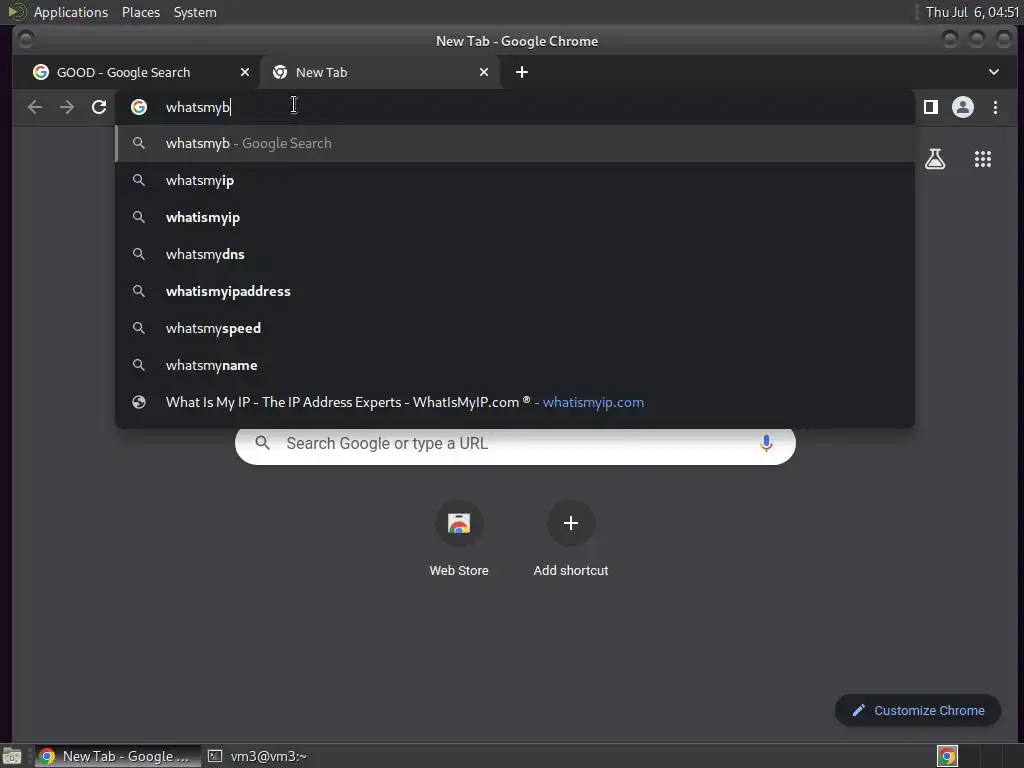Open a new tab with the plus button
This screenshot has width=1024, height=768.
click(522, 72)
